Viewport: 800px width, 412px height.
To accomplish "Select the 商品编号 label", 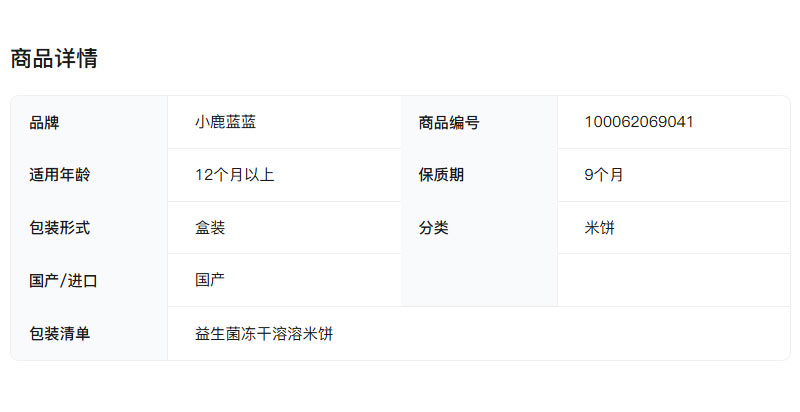I will [449, 123].
